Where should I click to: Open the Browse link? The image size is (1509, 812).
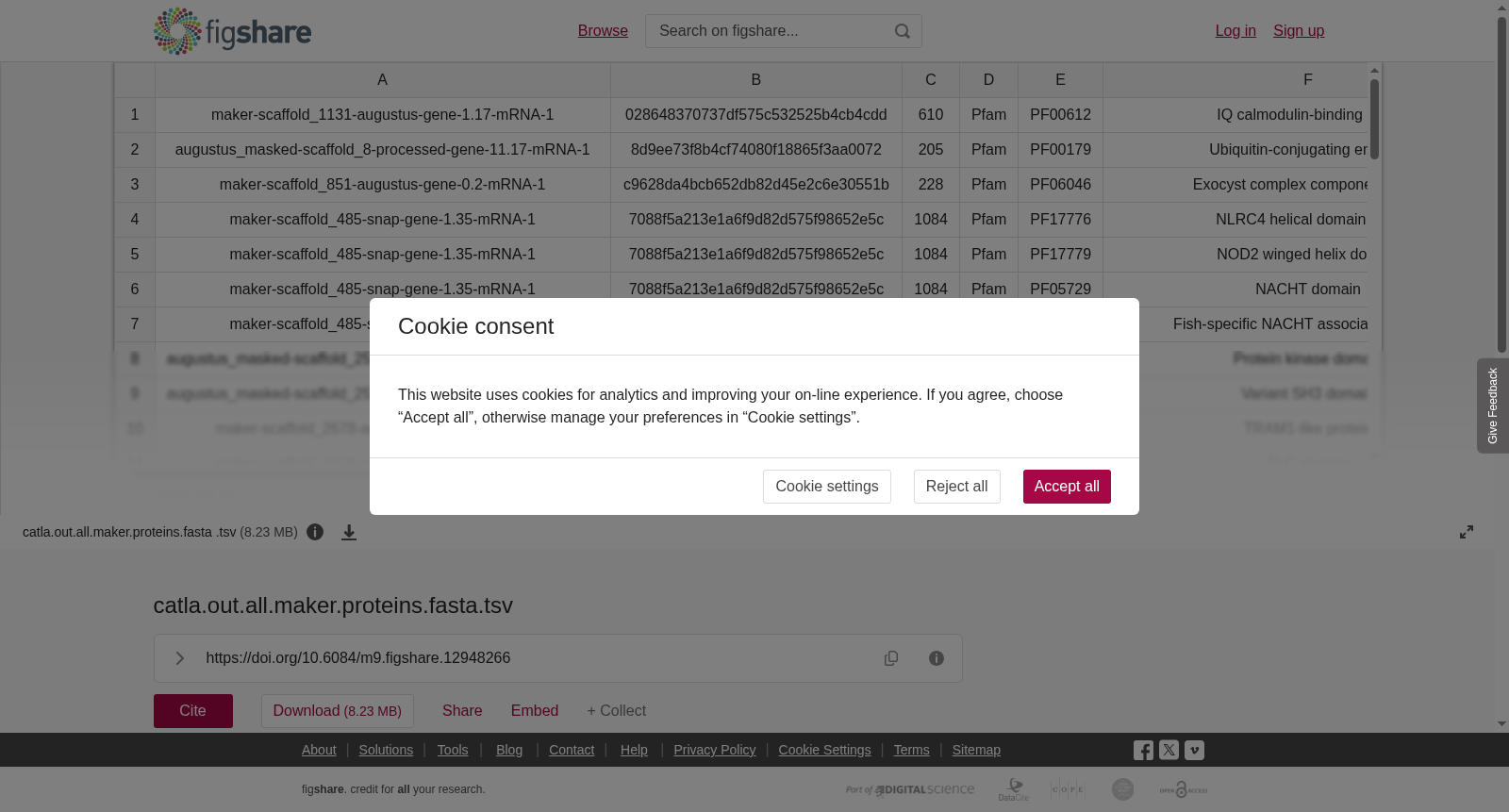pyautogui.click(x=603, y=31)
